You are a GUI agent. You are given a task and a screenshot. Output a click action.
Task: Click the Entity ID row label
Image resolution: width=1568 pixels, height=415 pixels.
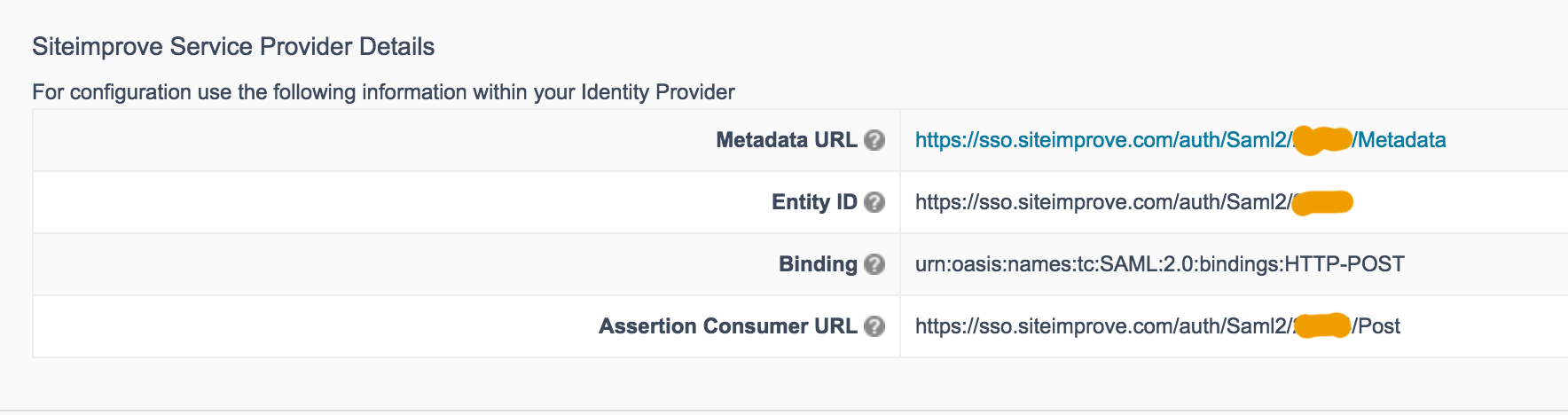click(x=813, y=202)
